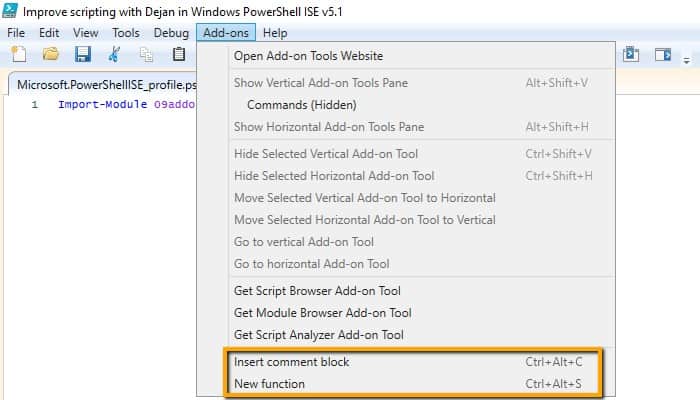Click the PowerShell console toolbar icon
The height and width of the screenshot is (400, 700).
(x=631, y=54)
